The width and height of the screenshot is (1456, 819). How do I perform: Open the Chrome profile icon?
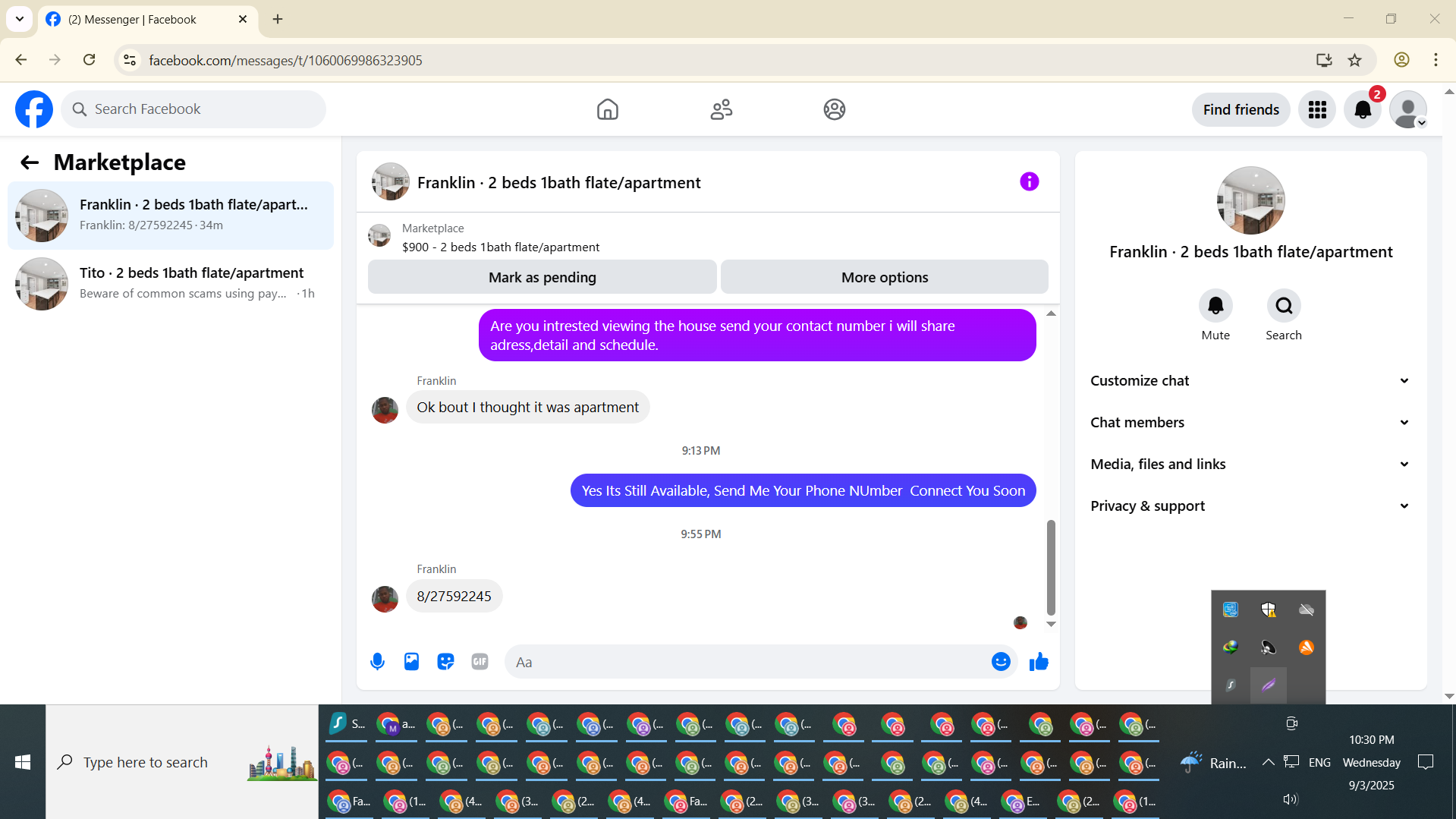pos(1401,60)
